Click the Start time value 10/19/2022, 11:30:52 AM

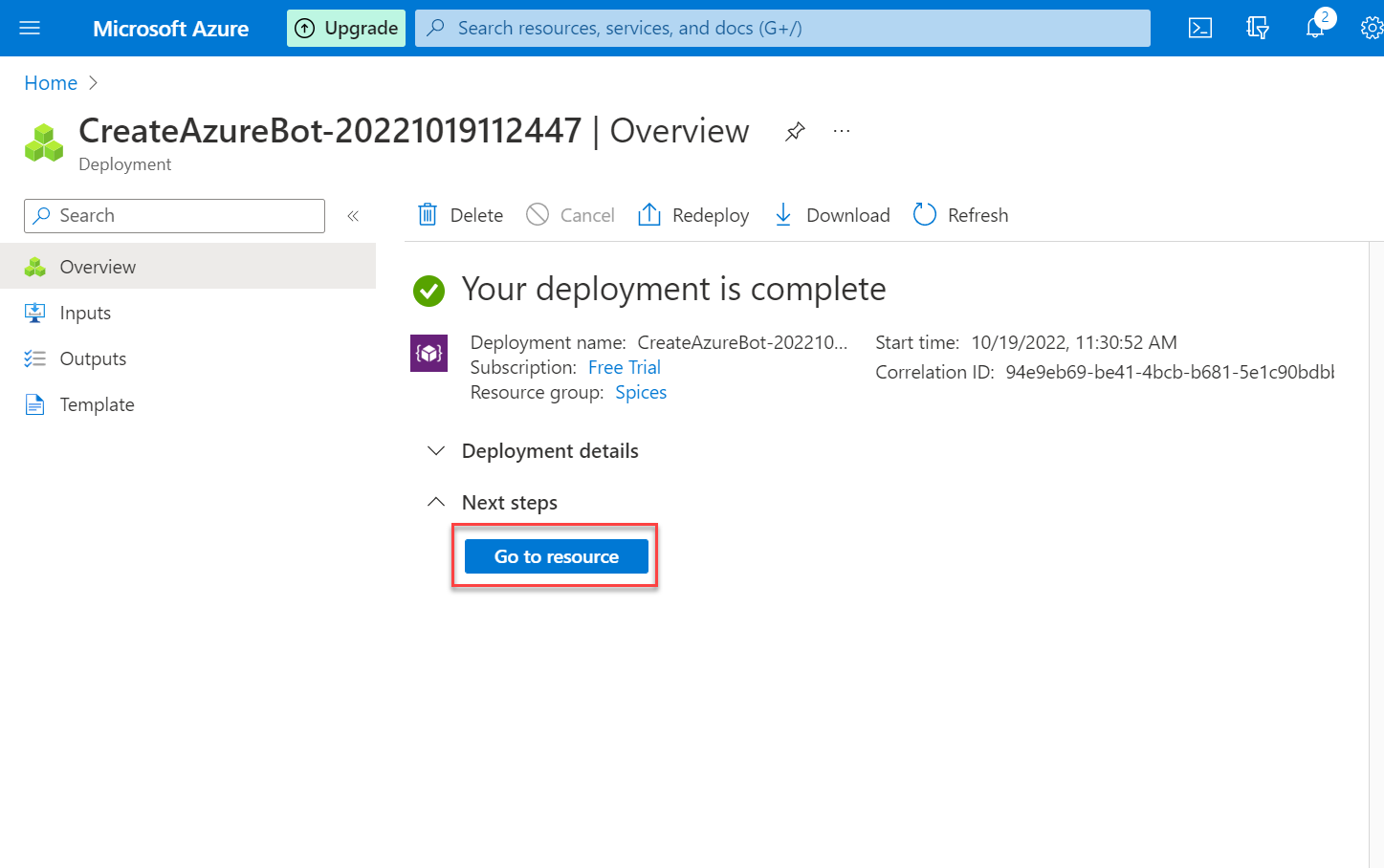coord(1074,342)
